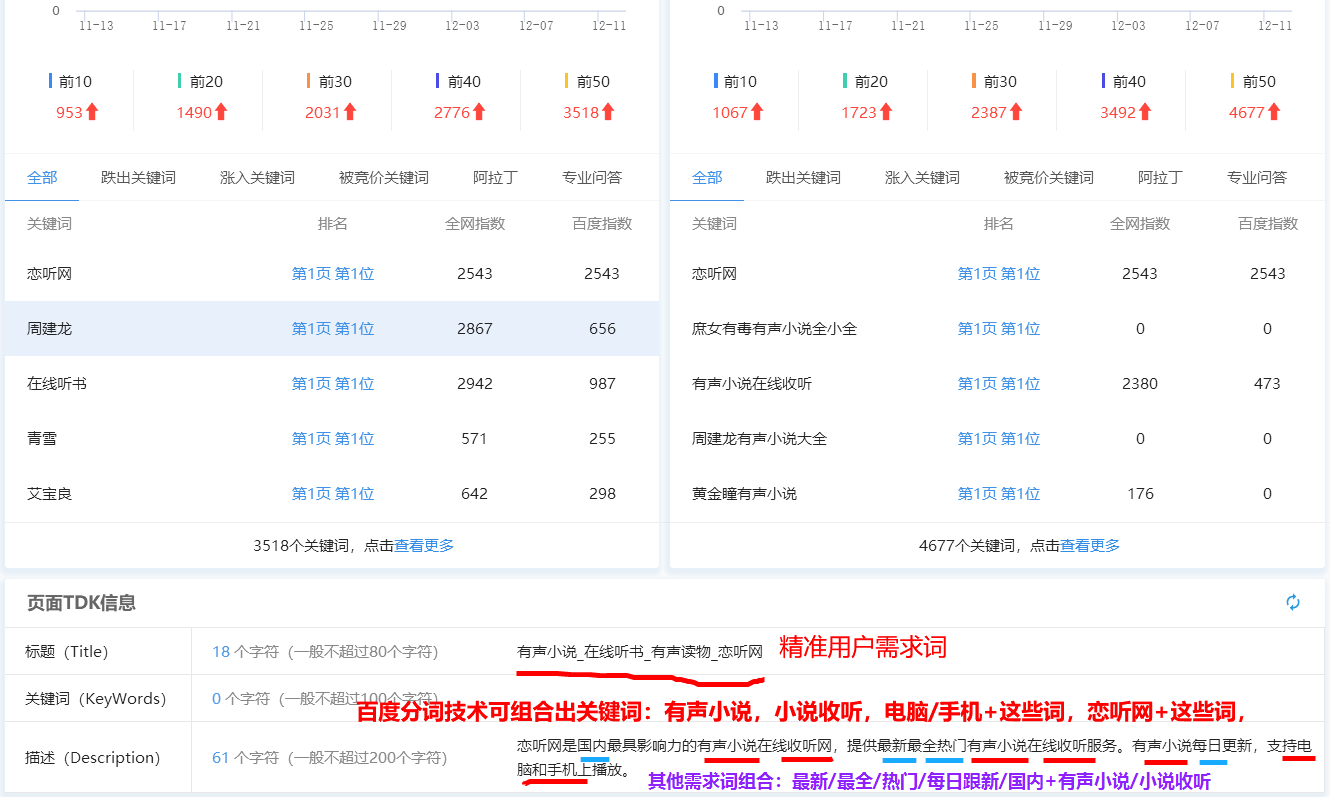Select the highlighted keyword row 周建龙

coord(332,329)
